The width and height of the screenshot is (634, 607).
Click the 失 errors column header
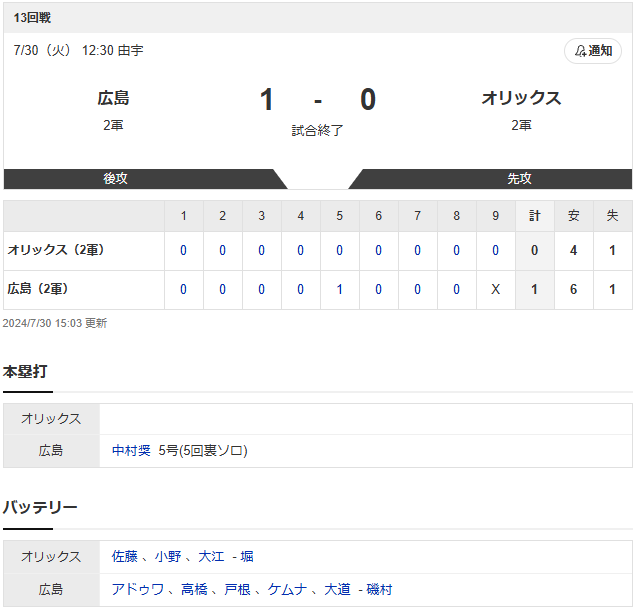point(612,216)
